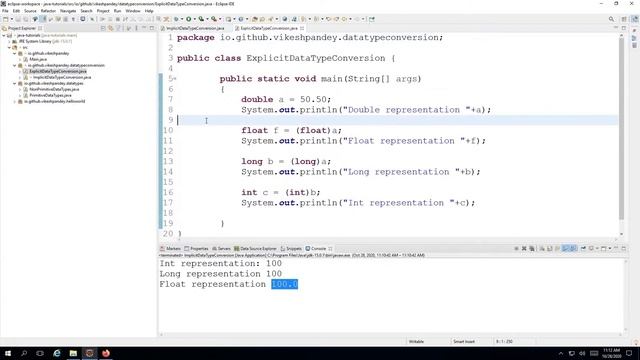The image size is (640, 360).
Task: Collapse the src folder node
Action: pos(9,47)
